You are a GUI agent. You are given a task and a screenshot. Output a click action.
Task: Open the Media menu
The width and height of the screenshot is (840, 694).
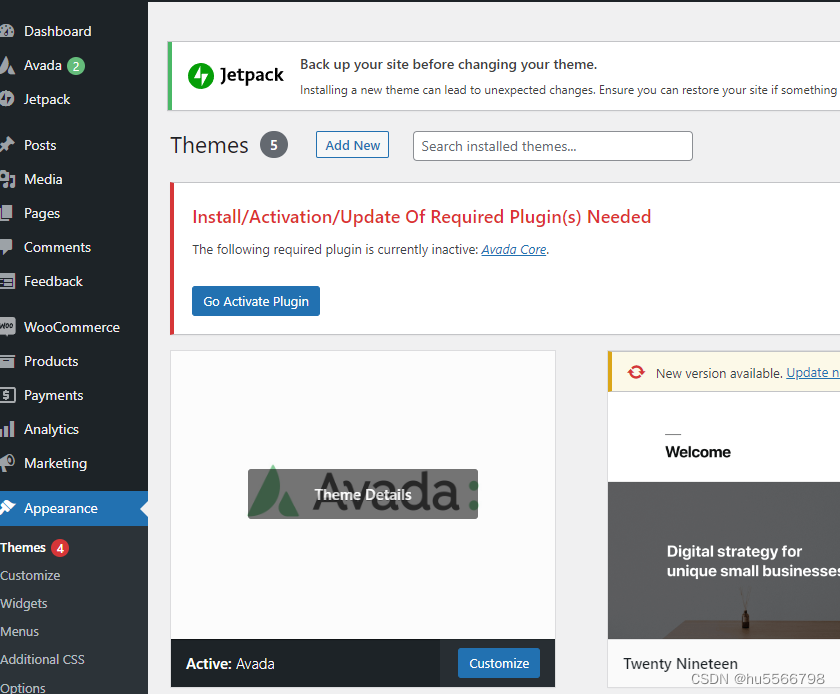(x=43, y=179)
